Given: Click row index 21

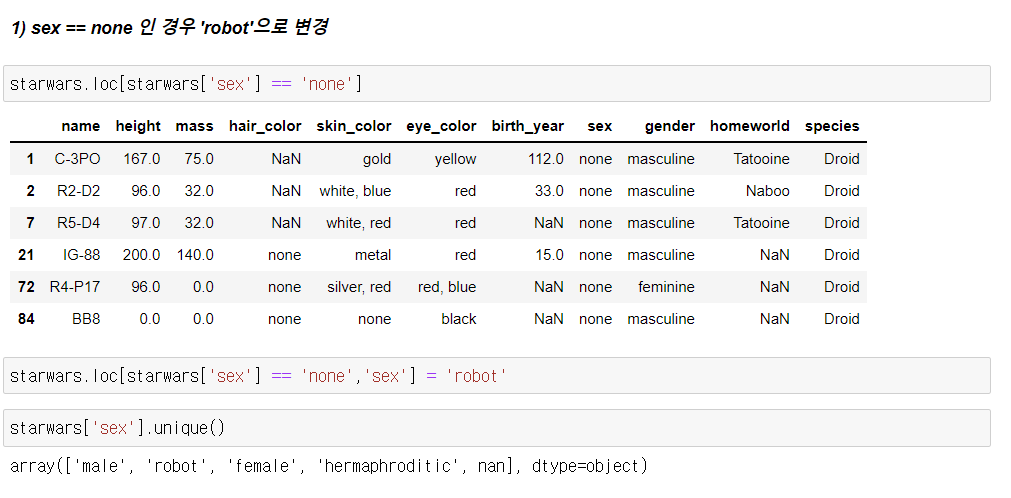Looking at the screenshot, I should tap(26, 255).
